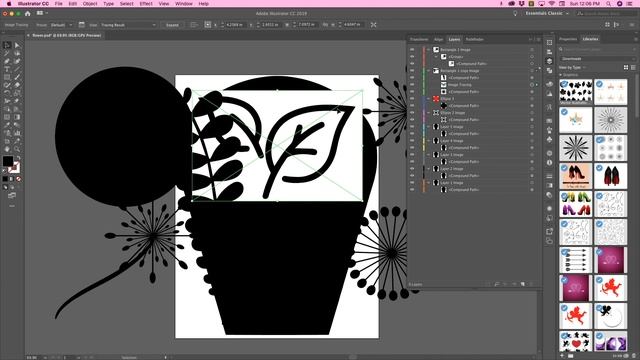Screen dimensions: 640x360
Task: Switch Libraries panel to list view
Action: 633,67
